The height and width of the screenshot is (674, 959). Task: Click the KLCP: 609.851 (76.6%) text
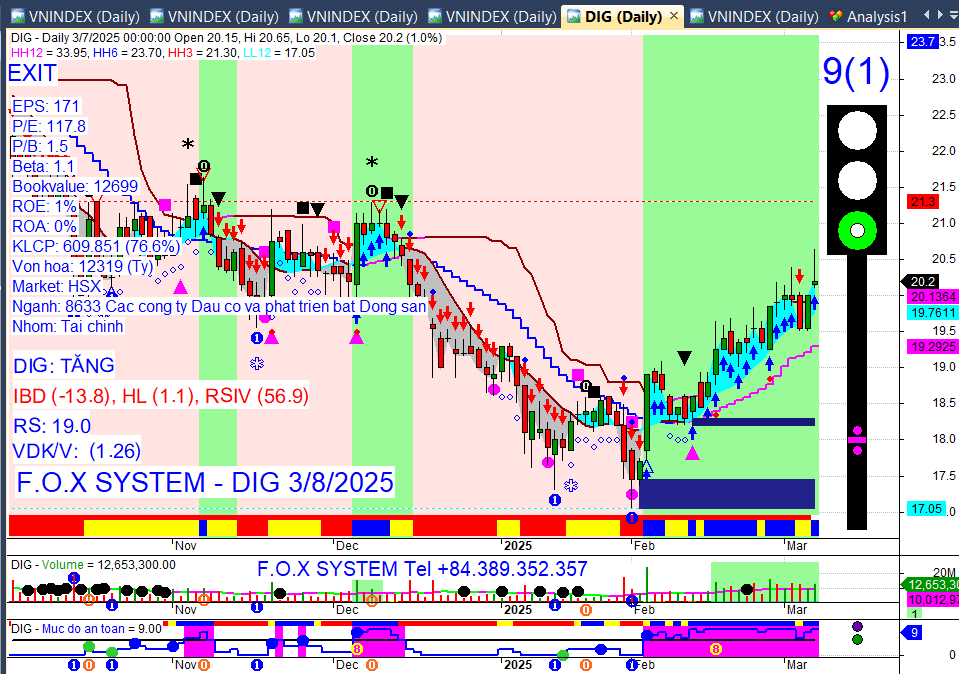click(x=96, y=246)
